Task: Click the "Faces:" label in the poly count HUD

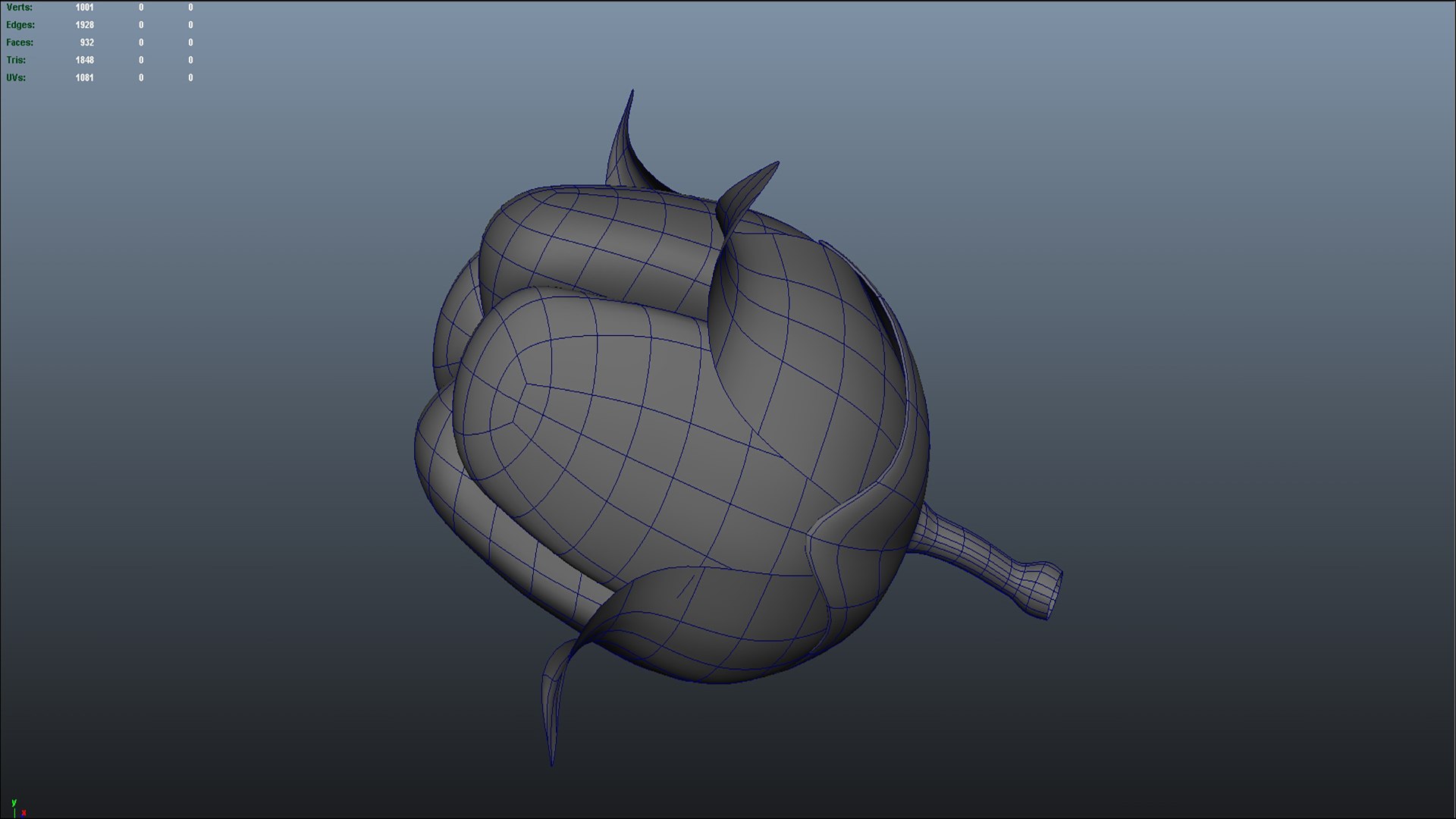Action: pos(20,42)
